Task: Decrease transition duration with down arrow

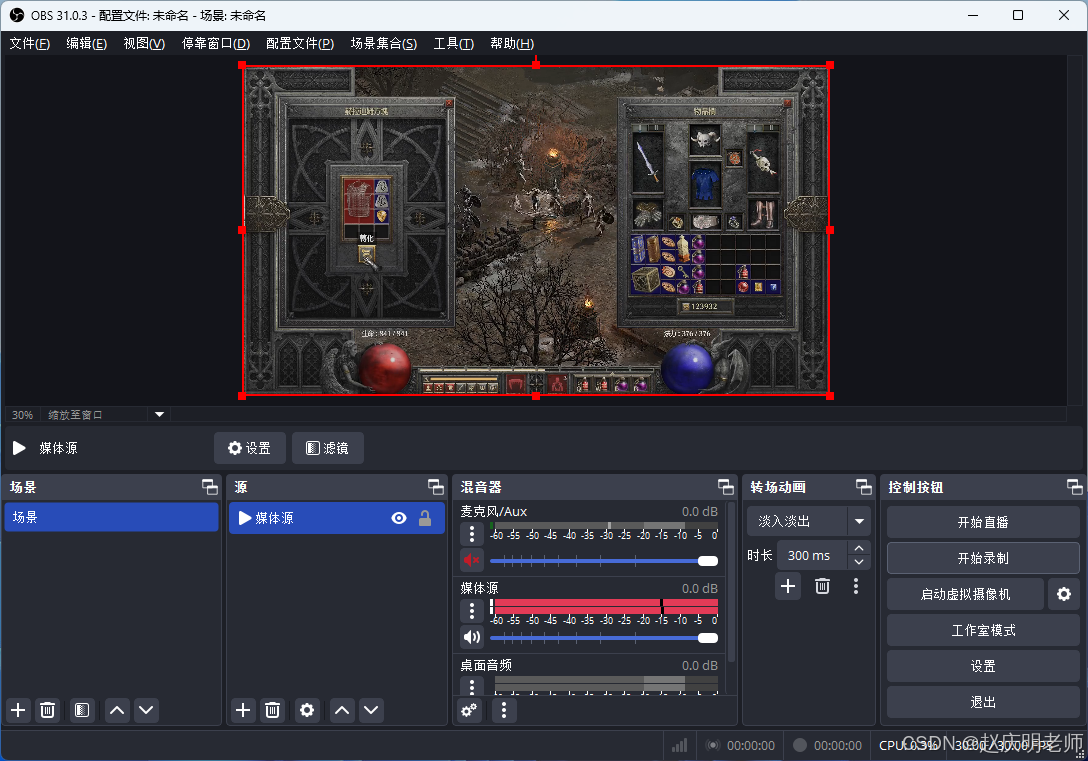Action: point(859,562)
